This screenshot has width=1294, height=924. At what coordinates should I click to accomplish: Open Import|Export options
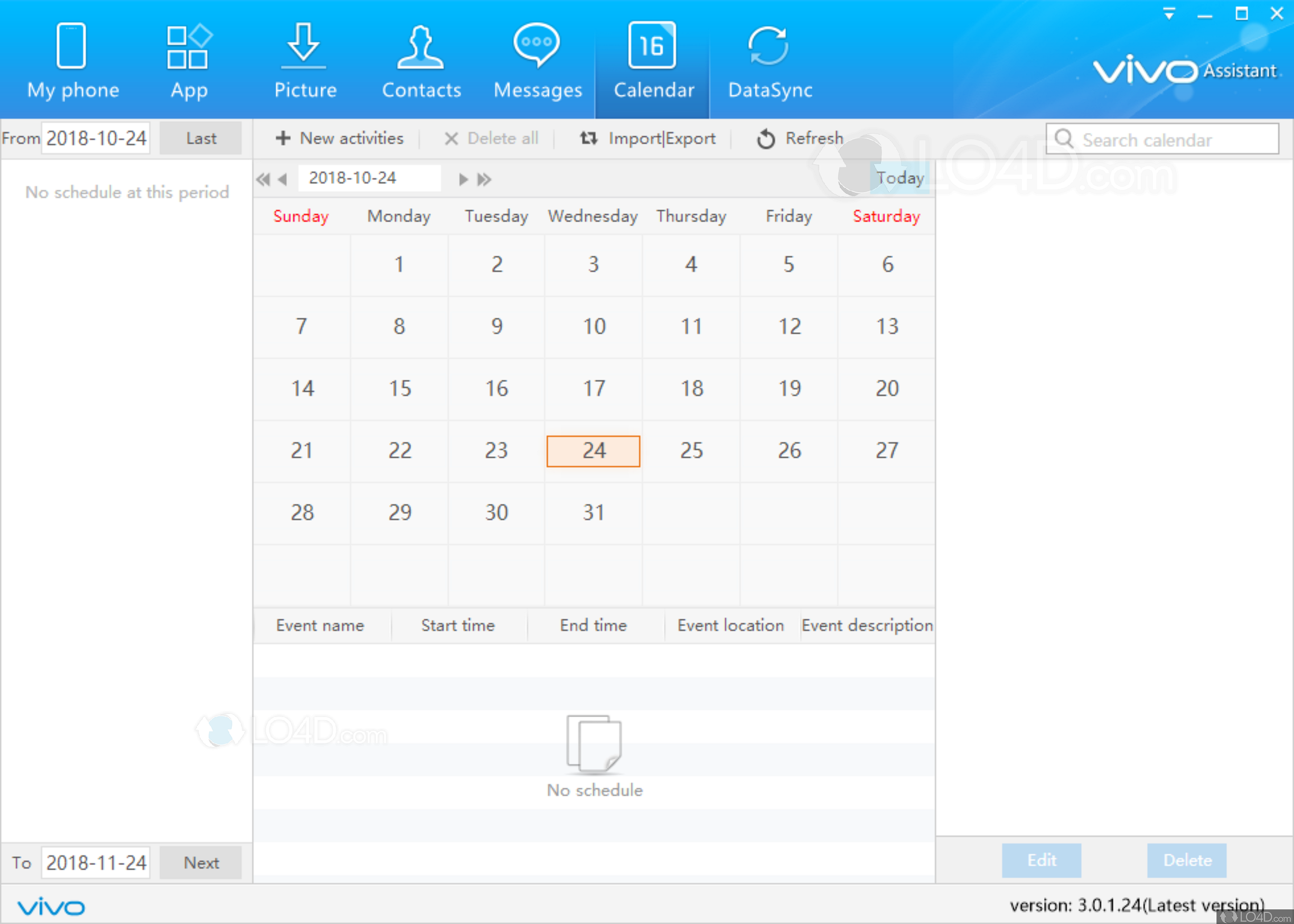click(648, 138)
